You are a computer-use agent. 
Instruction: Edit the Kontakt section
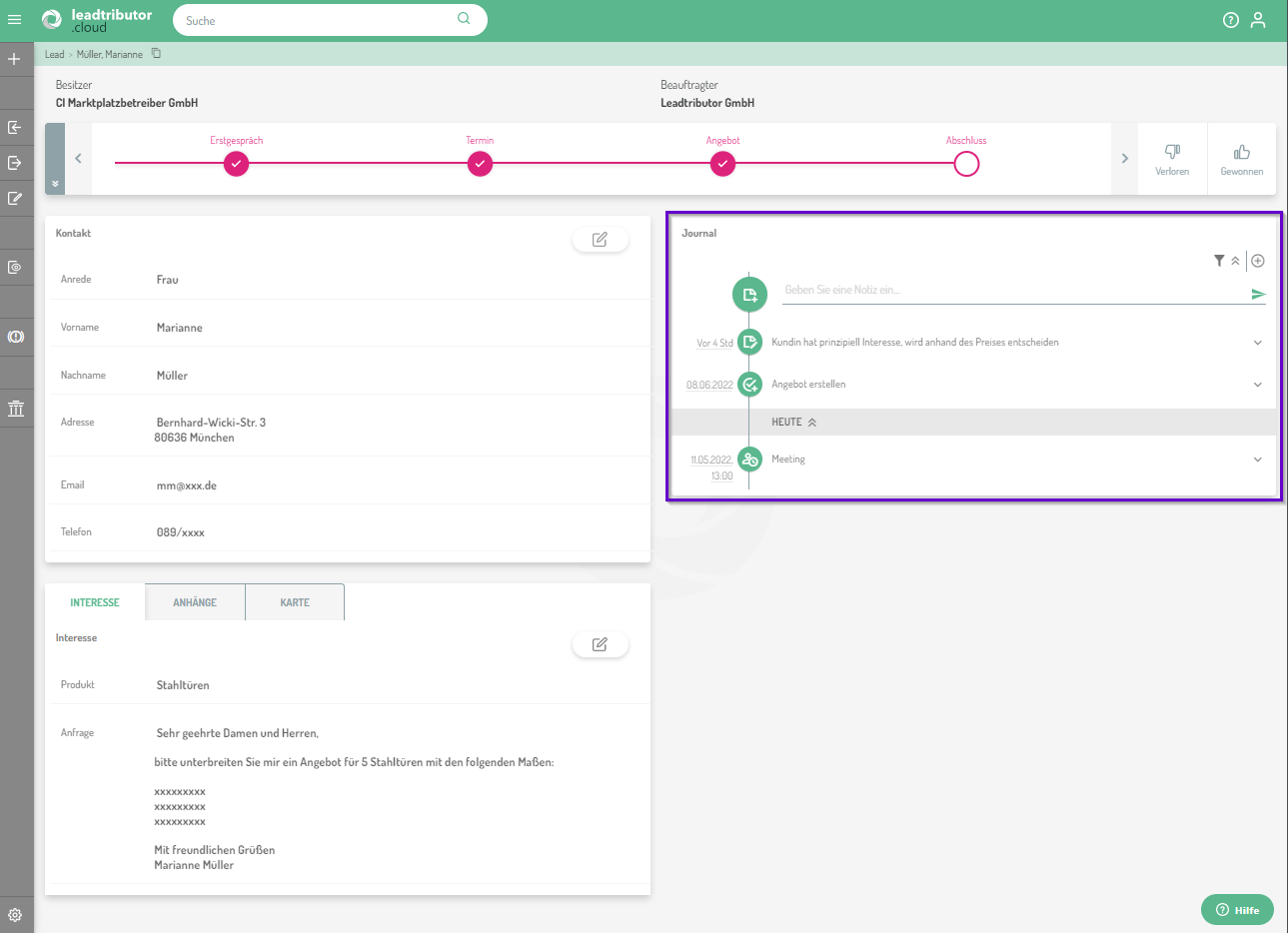[600, 240]
